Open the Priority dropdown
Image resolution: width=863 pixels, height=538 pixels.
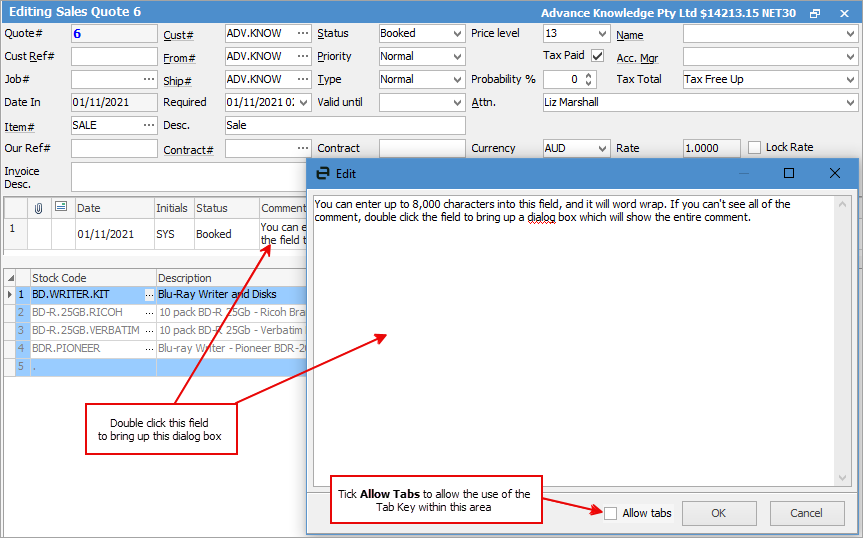[x=457, y=57]
